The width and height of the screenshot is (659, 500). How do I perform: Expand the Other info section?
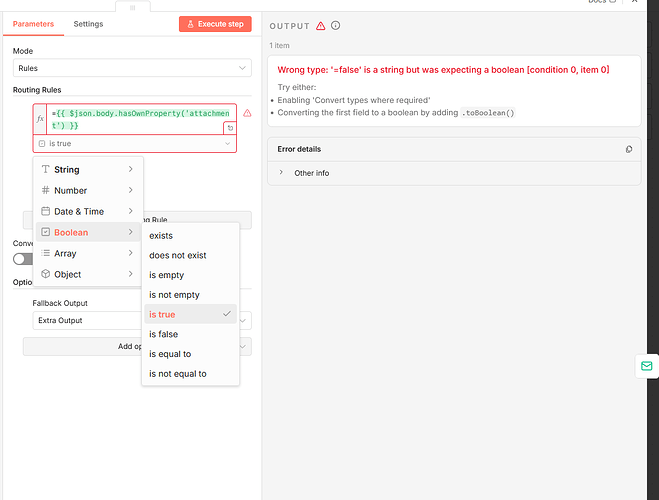[x=311, y=173]
